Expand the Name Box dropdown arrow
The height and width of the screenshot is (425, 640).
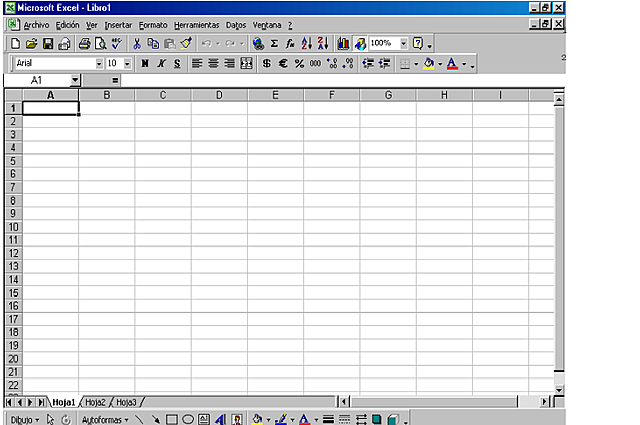point(75,80)
